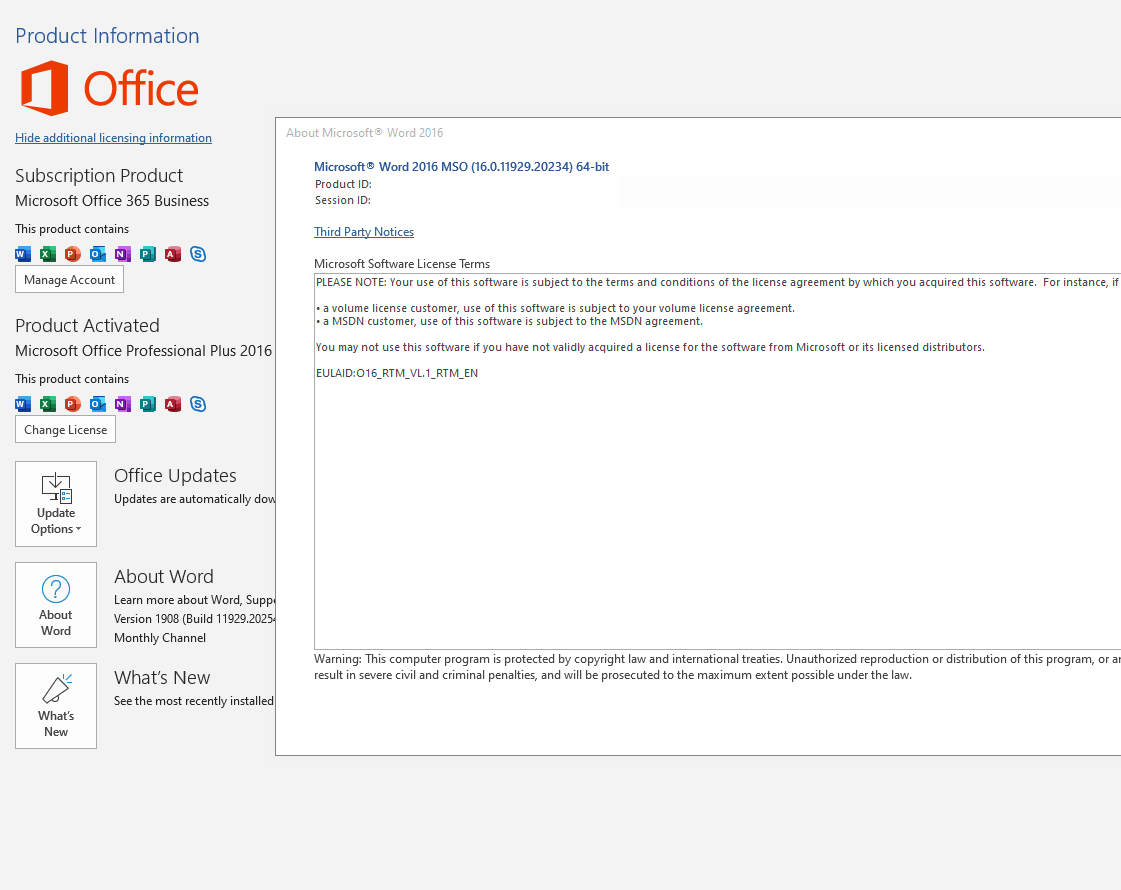Click the Session ID label
Screen dimensions: 1121x890
(x=342, y=200)
